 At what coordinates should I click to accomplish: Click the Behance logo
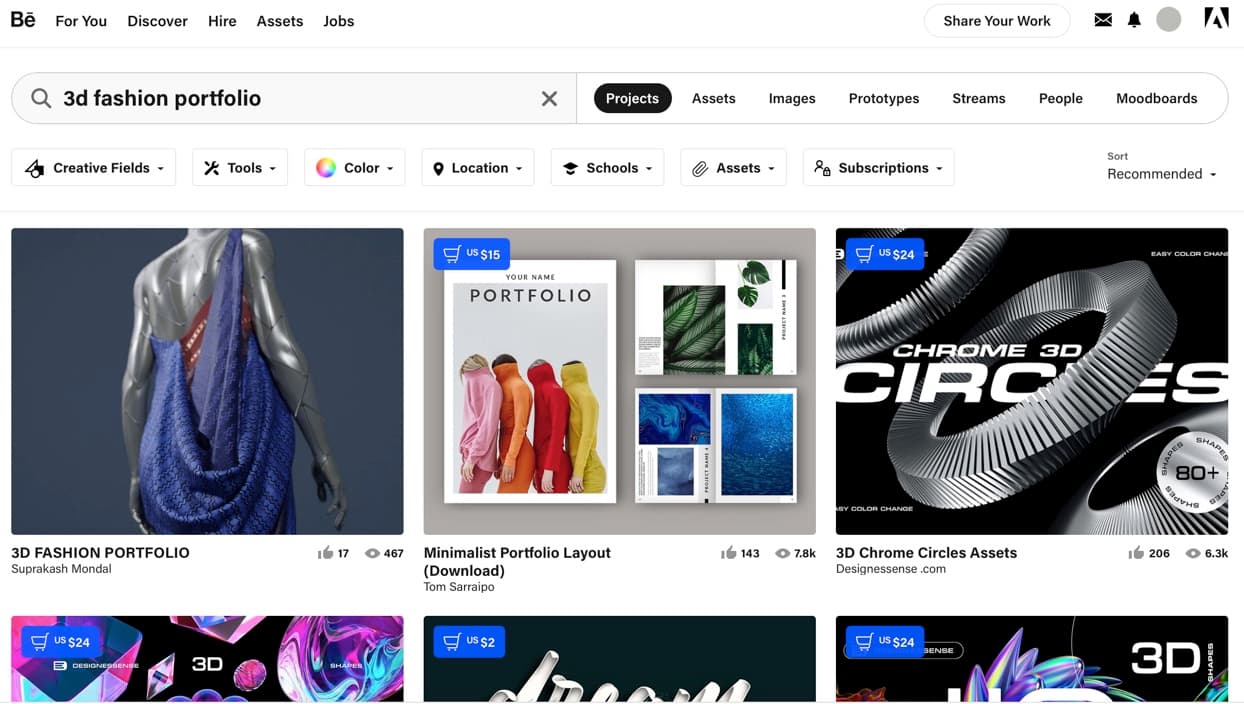(x=22, y=19)
